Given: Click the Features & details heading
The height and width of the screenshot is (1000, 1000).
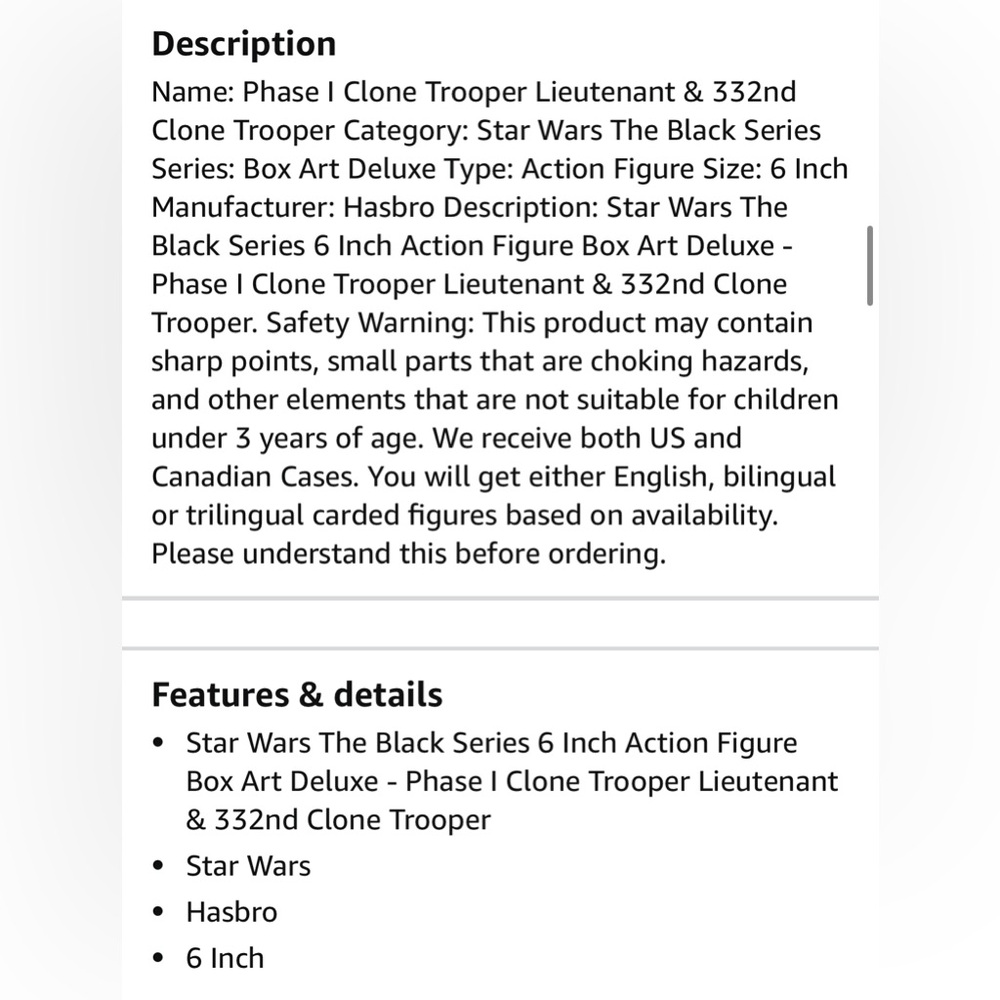Looking at the screenshot, I should 297,695.
